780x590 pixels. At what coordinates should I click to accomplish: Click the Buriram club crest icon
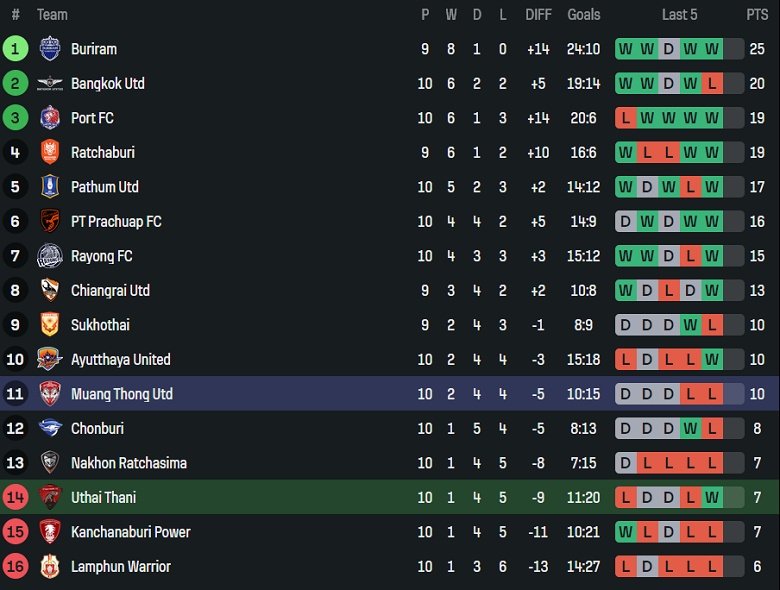pyautogui.click(x=50, y=49)
